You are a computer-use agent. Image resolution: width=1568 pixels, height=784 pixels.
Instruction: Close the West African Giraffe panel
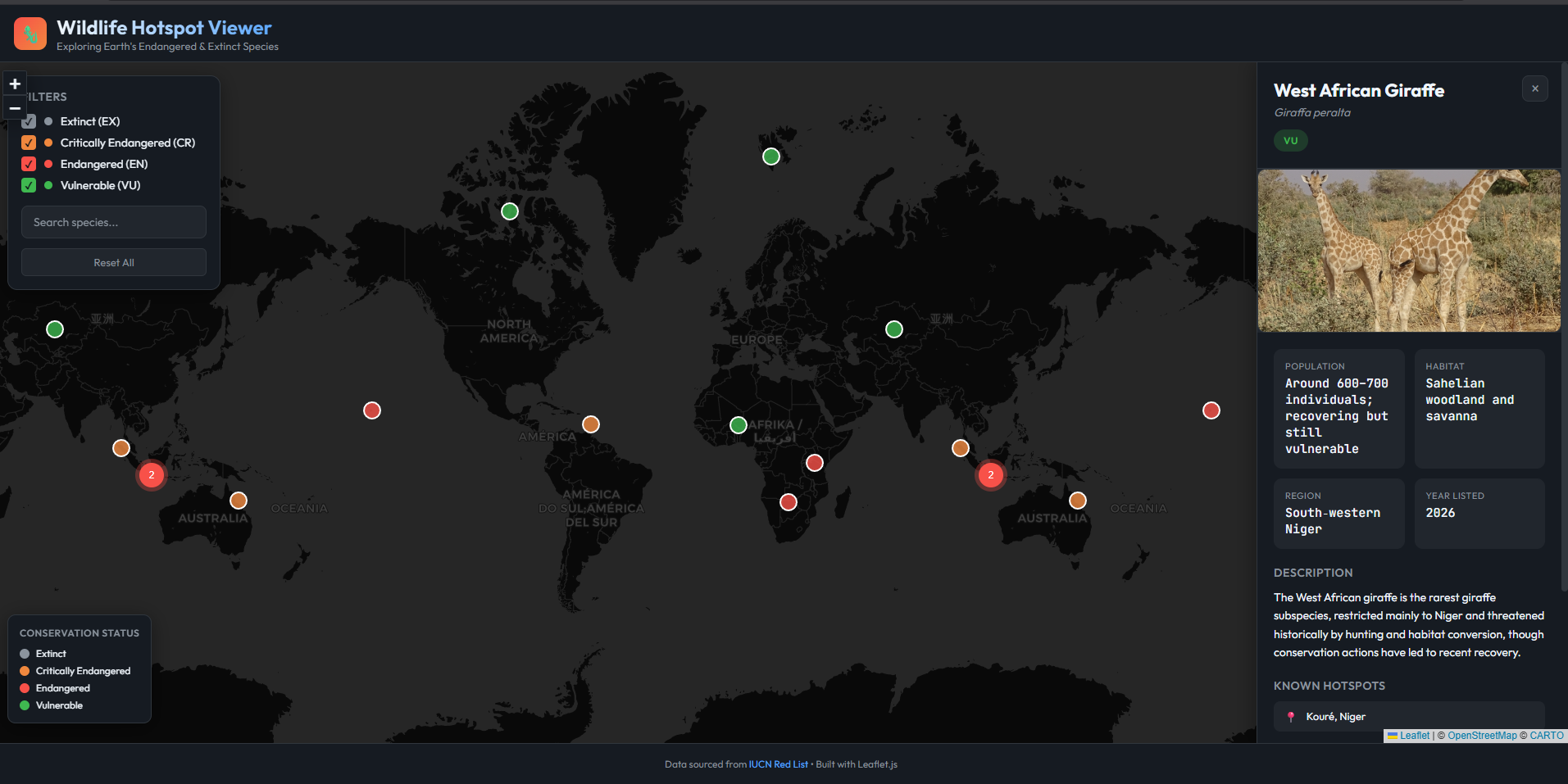click(x=1535, y=88)
